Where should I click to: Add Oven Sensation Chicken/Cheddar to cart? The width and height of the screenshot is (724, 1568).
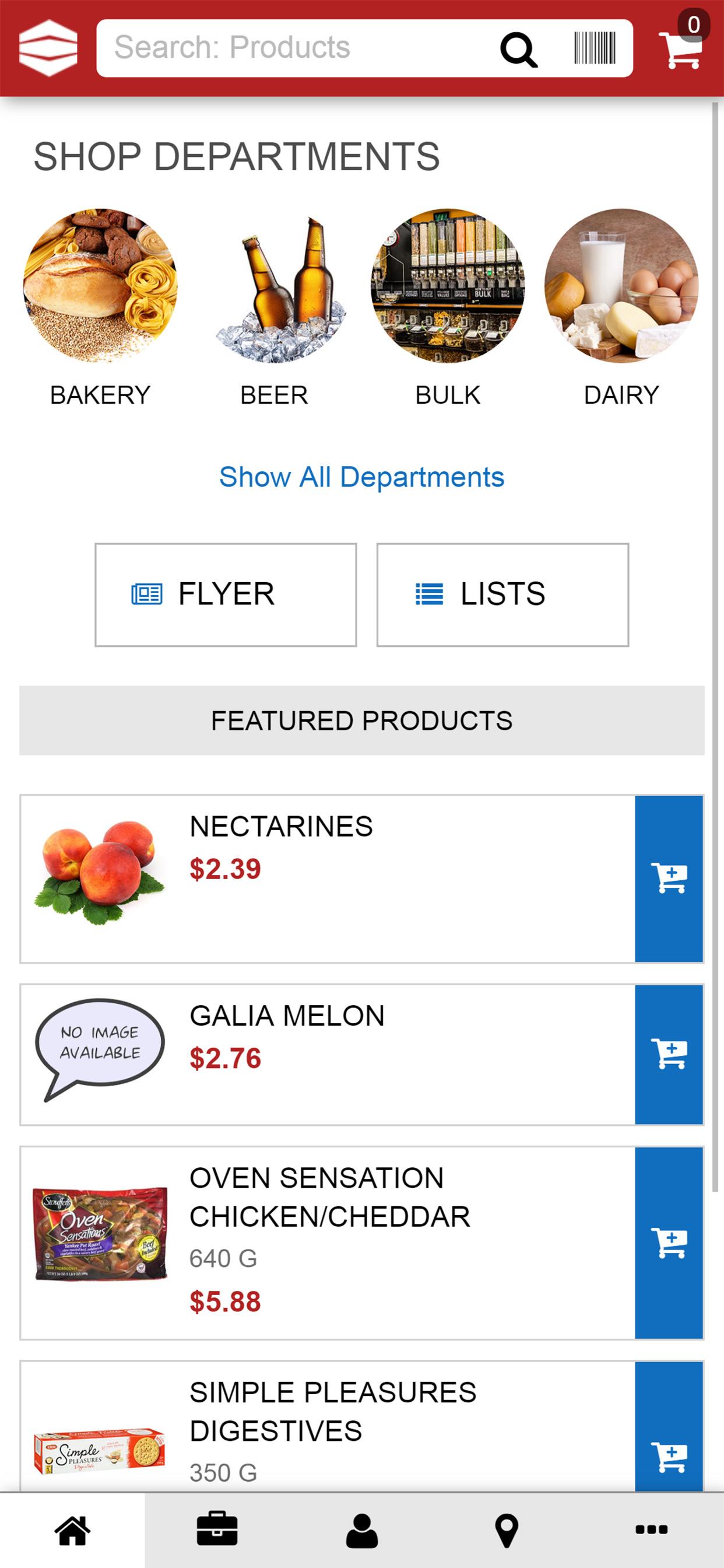[669, 1243]
